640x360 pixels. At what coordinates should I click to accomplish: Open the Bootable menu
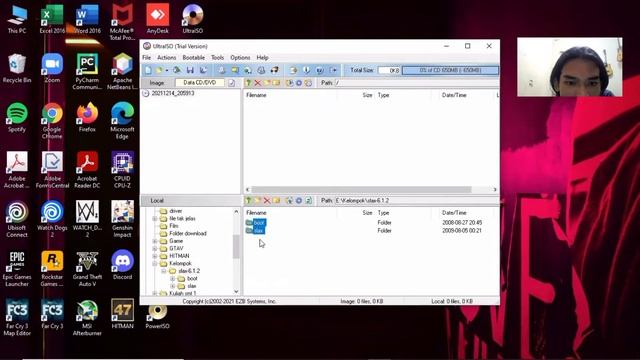pos(193,58)
